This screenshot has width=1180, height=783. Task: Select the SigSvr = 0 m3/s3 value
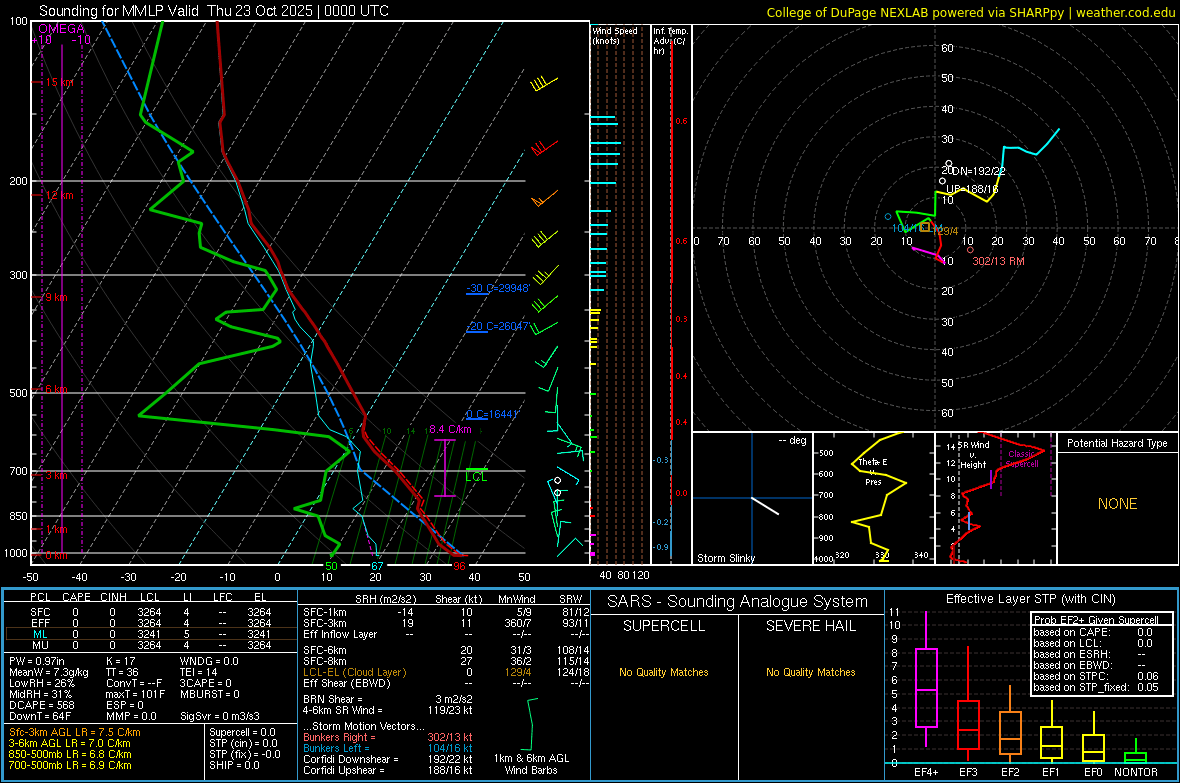tap(220, 716)
